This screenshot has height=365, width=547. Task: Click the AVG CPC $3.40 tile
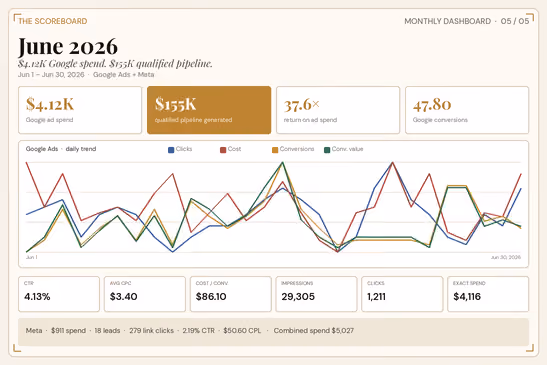[145, 294]
